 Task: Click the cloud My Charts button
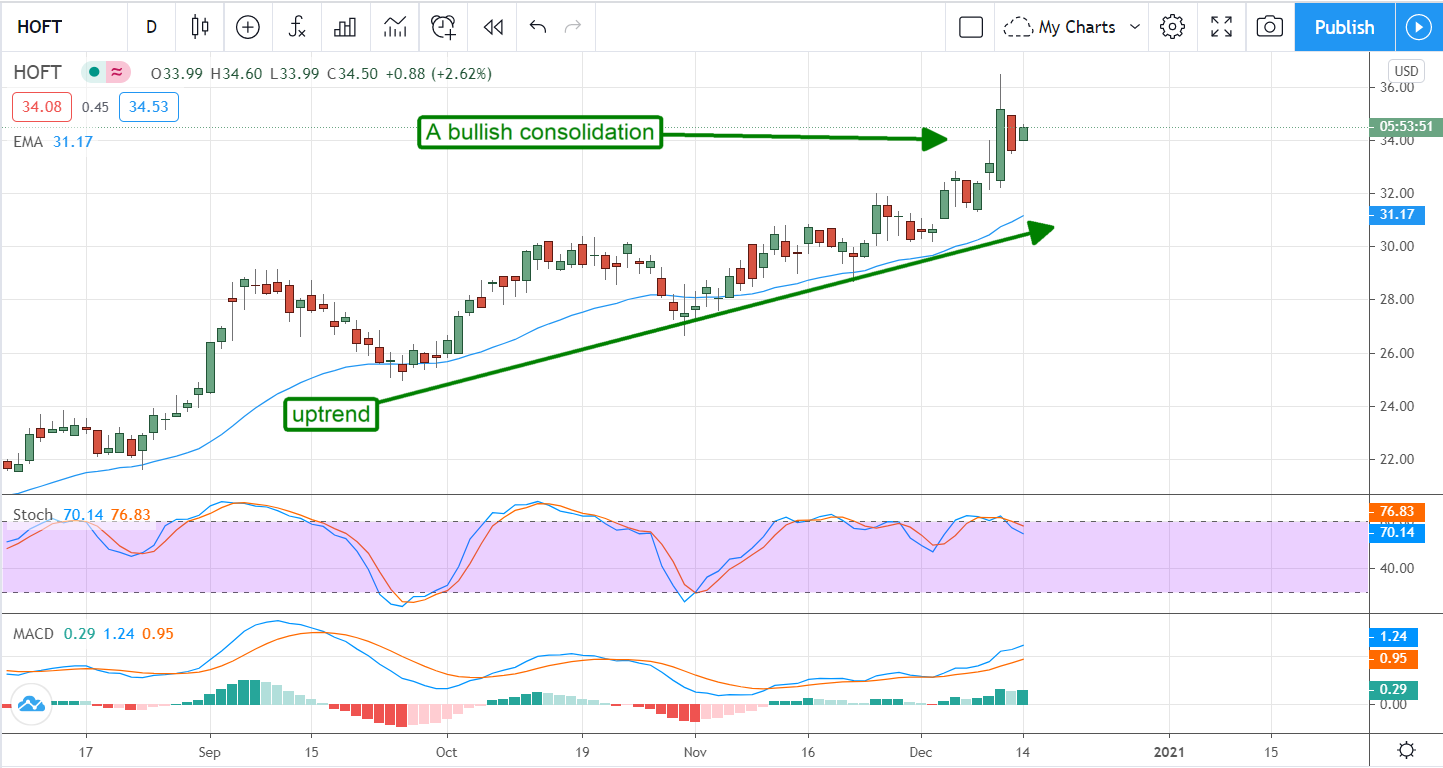pyautogui.click(x=1061, y=27)
